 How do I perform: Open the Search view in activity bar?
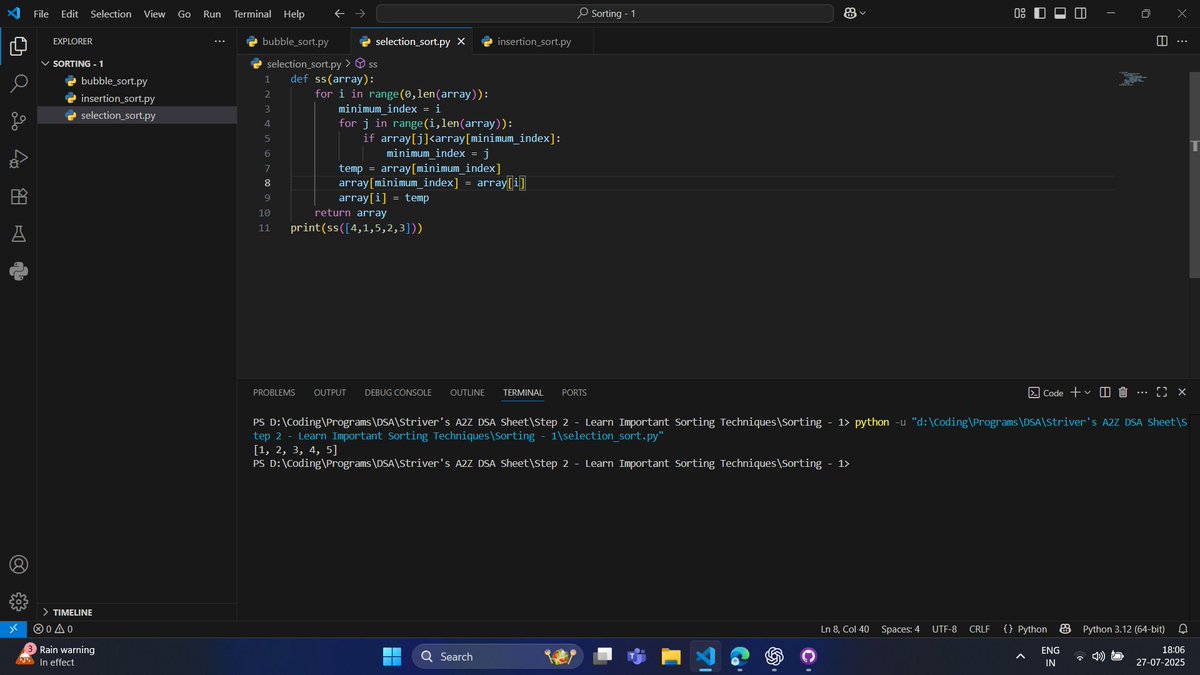click(x=18, y=83)
